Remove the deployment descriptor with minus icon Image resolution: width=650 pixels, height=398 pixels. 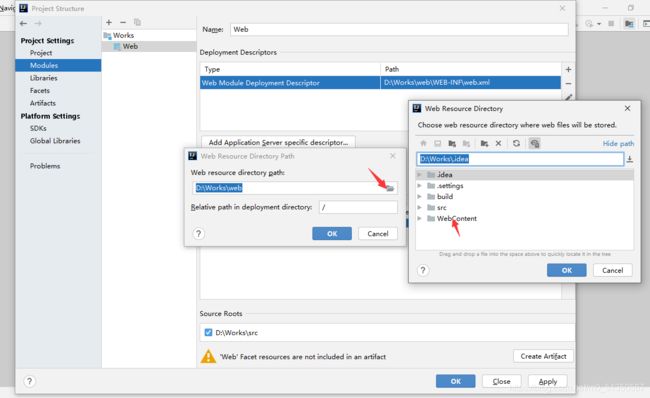coord(568,83)
